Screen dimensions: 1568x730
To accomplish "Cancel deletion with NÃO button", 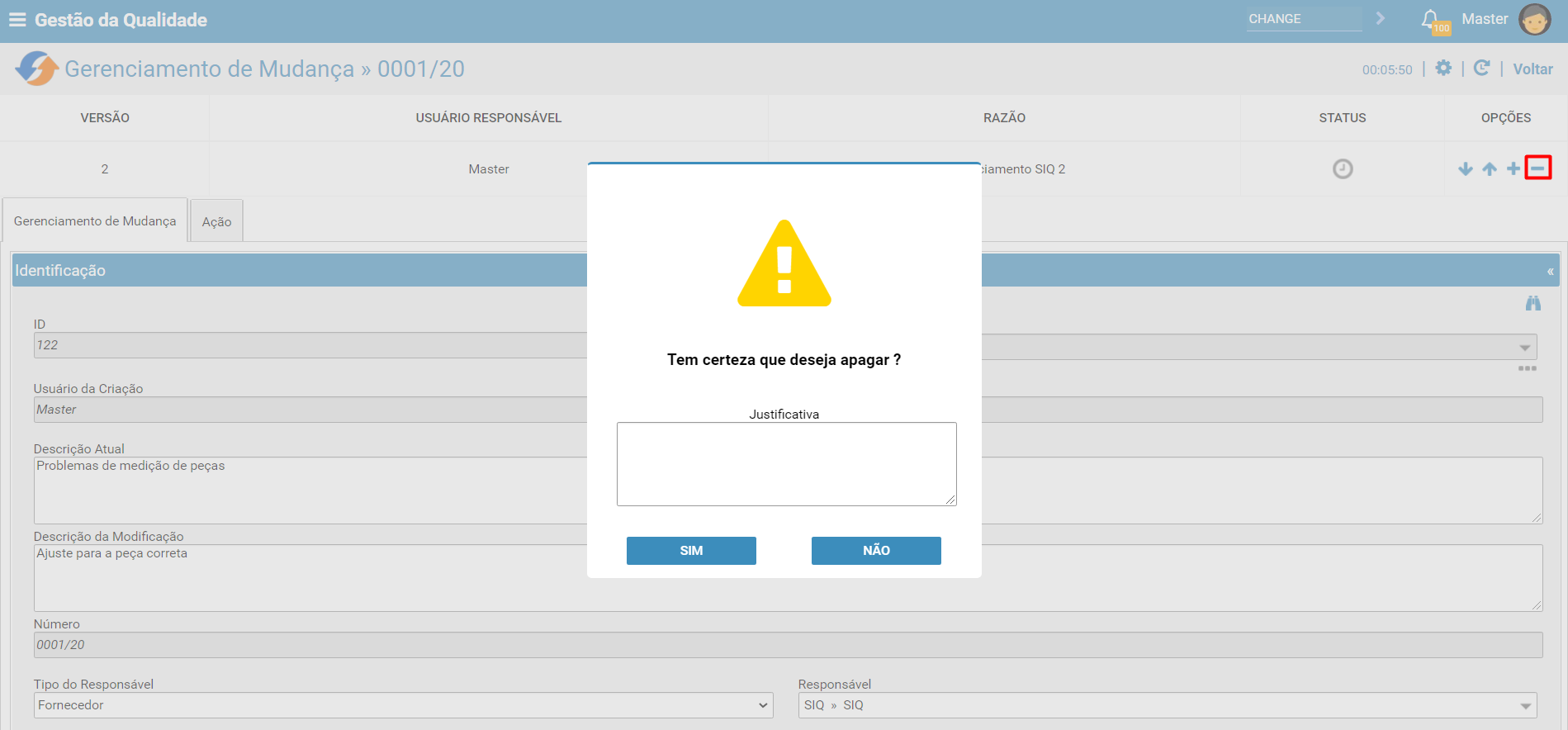I will pos(876,551).
